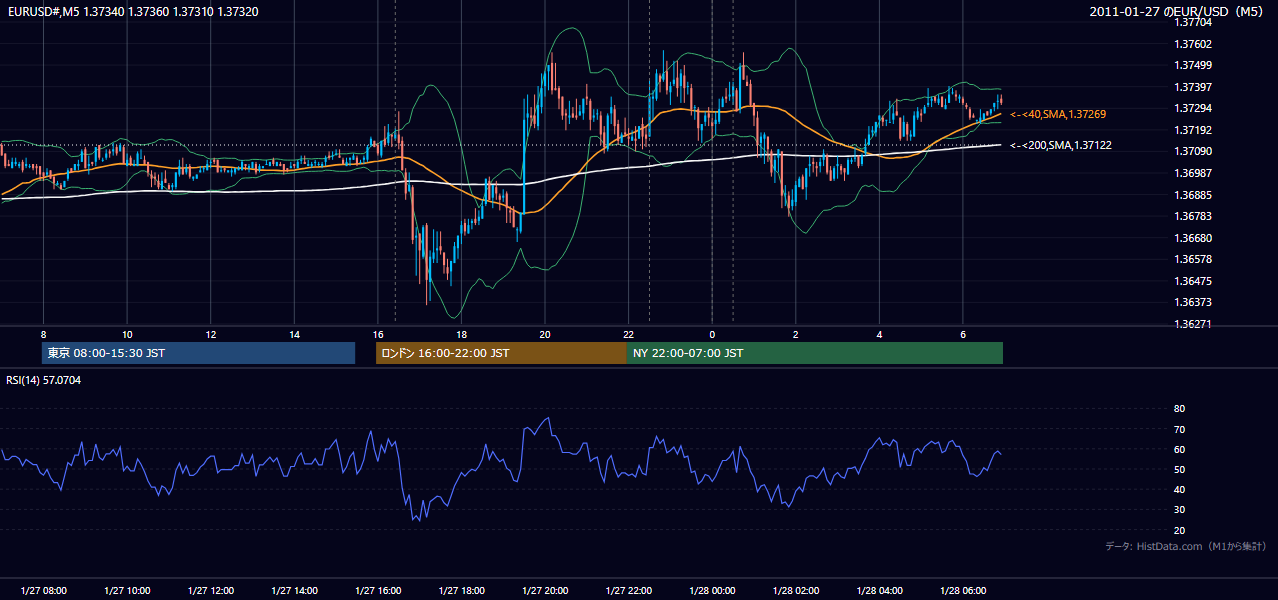Click the ロンドン 16:00-22:00 JST session bar

(501, 353)
